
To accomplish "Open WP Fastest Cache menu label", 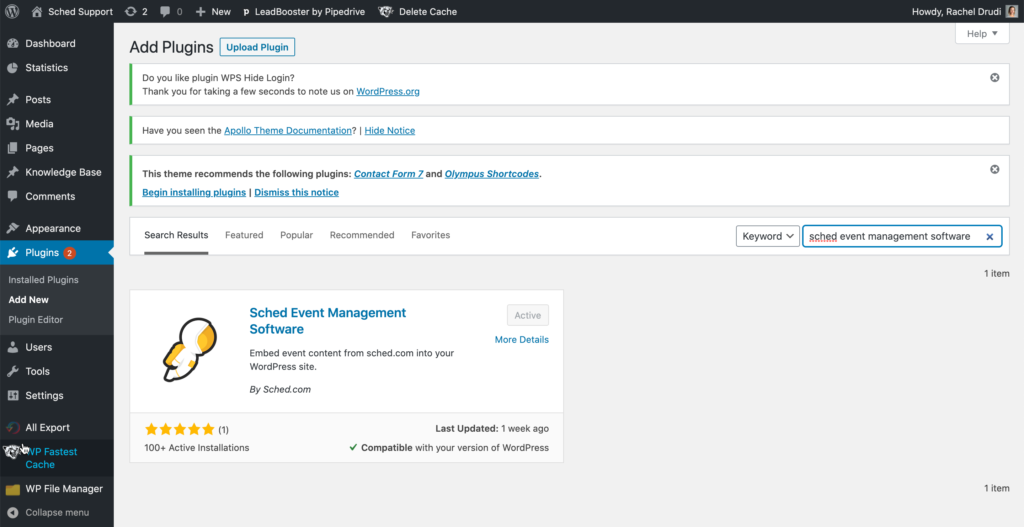I will point(51,458).
